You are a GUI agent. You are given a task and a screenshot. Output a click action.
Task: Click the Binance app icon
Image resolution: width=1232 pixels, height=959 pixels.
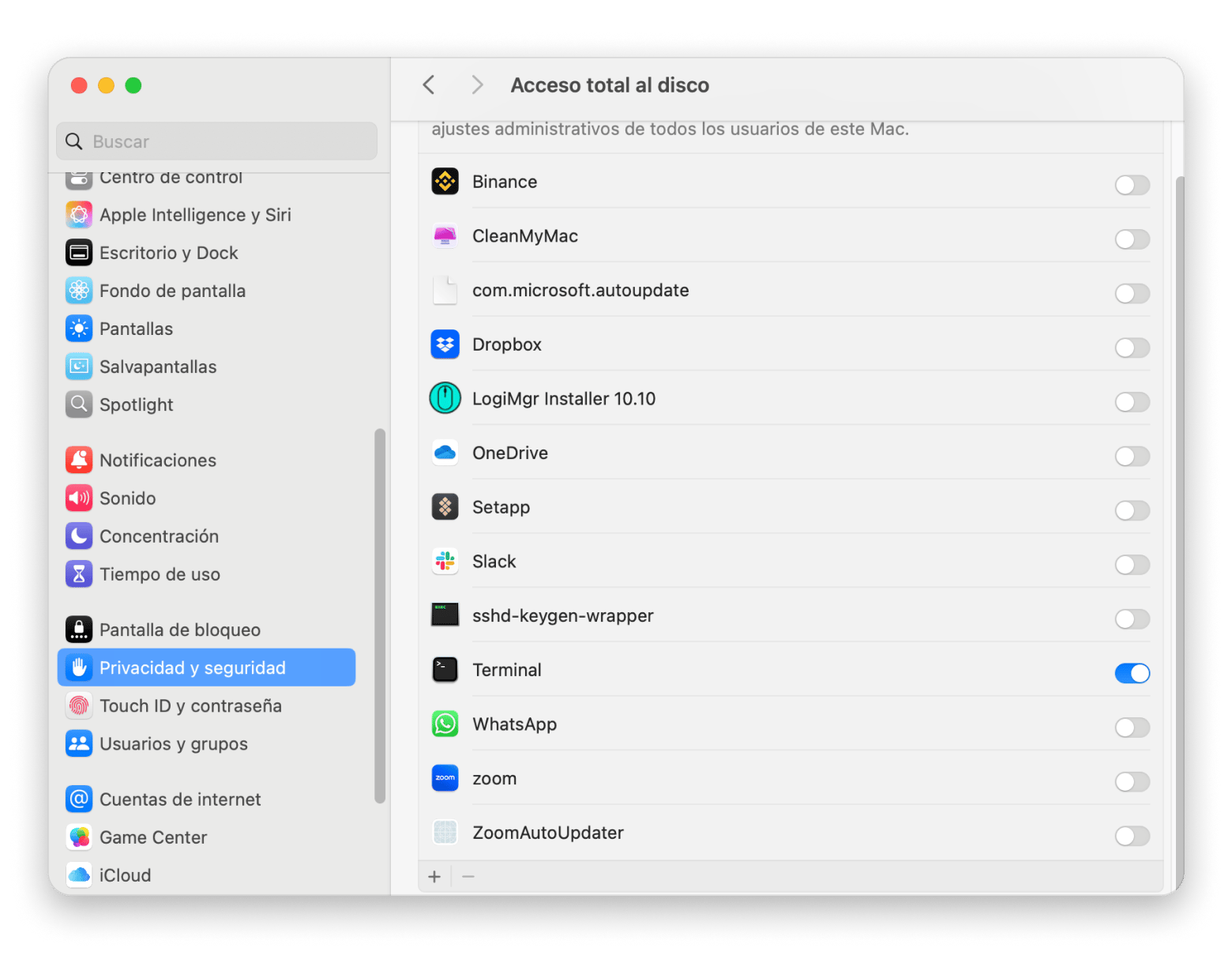445,182
